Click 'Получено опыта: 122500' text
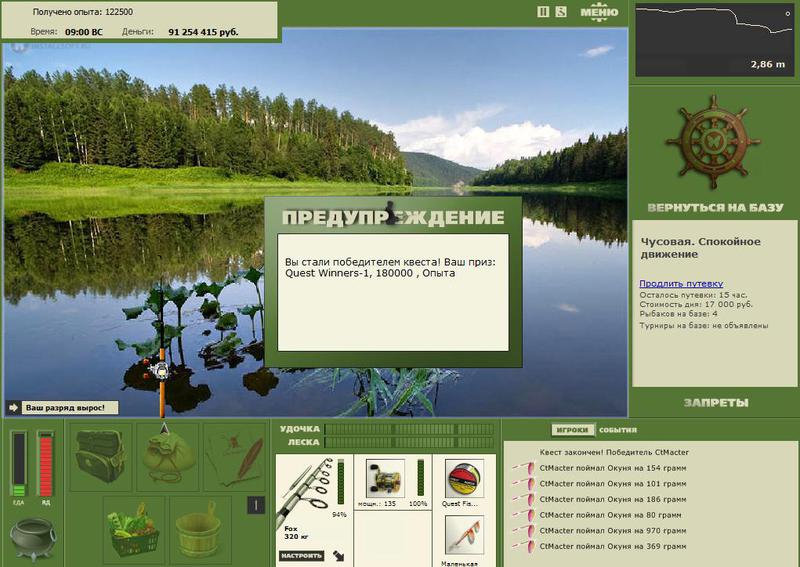The height and width of the screenshot is (567, 800). pyautogui.click(x=83, y=12)
